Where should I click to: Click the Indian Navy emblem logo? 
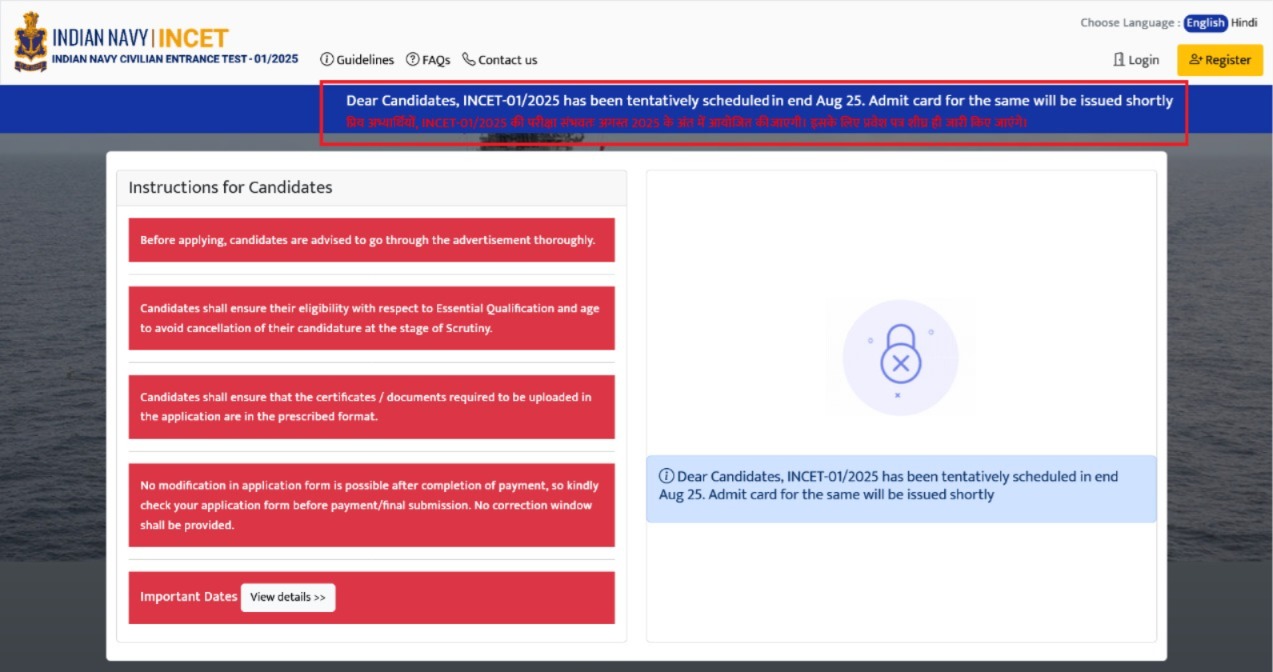[x=31, y=41]
